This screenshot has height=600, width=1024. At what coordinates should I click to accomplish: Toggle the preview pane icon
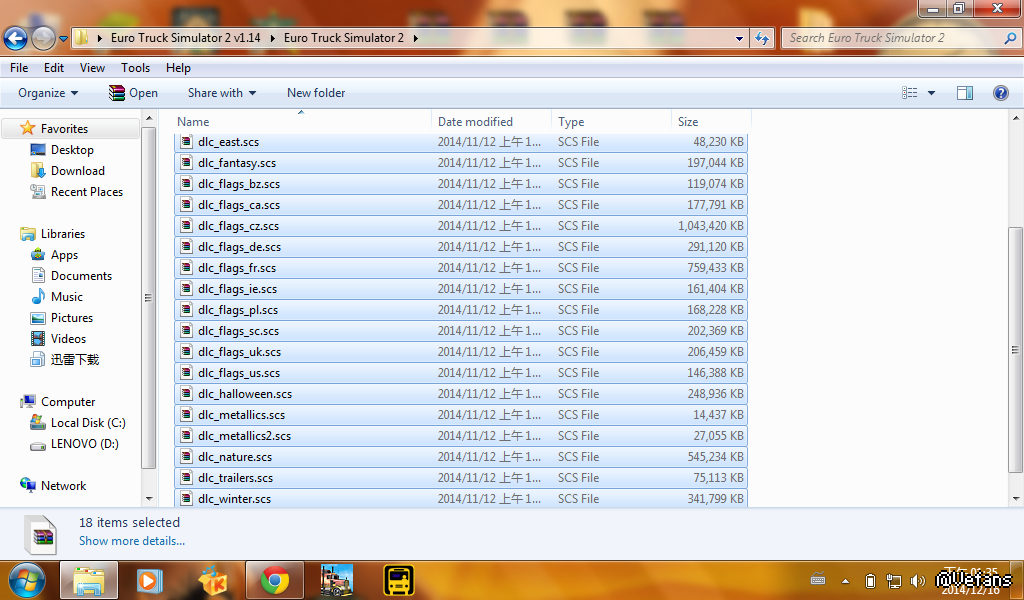click(x=965, y=93)
